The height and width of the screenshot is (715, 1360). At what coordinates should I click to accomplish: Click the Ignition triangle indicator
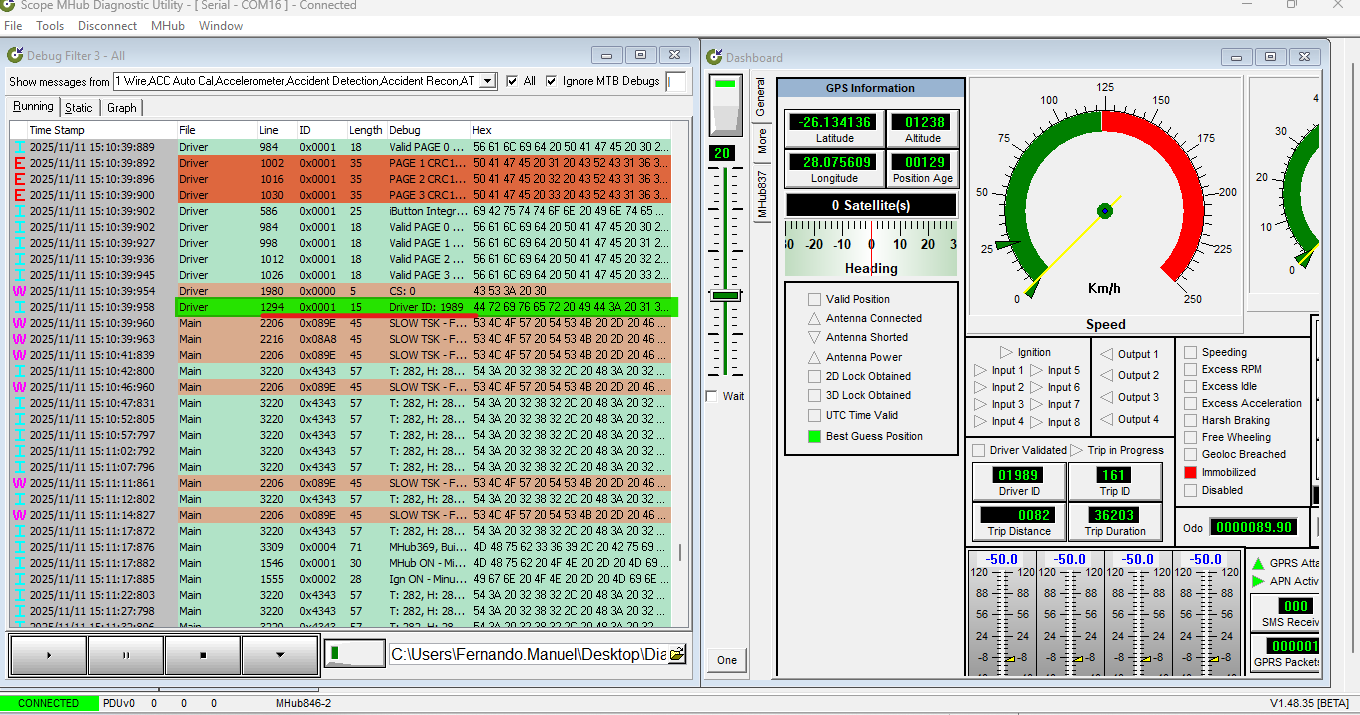coord(1006,352)
